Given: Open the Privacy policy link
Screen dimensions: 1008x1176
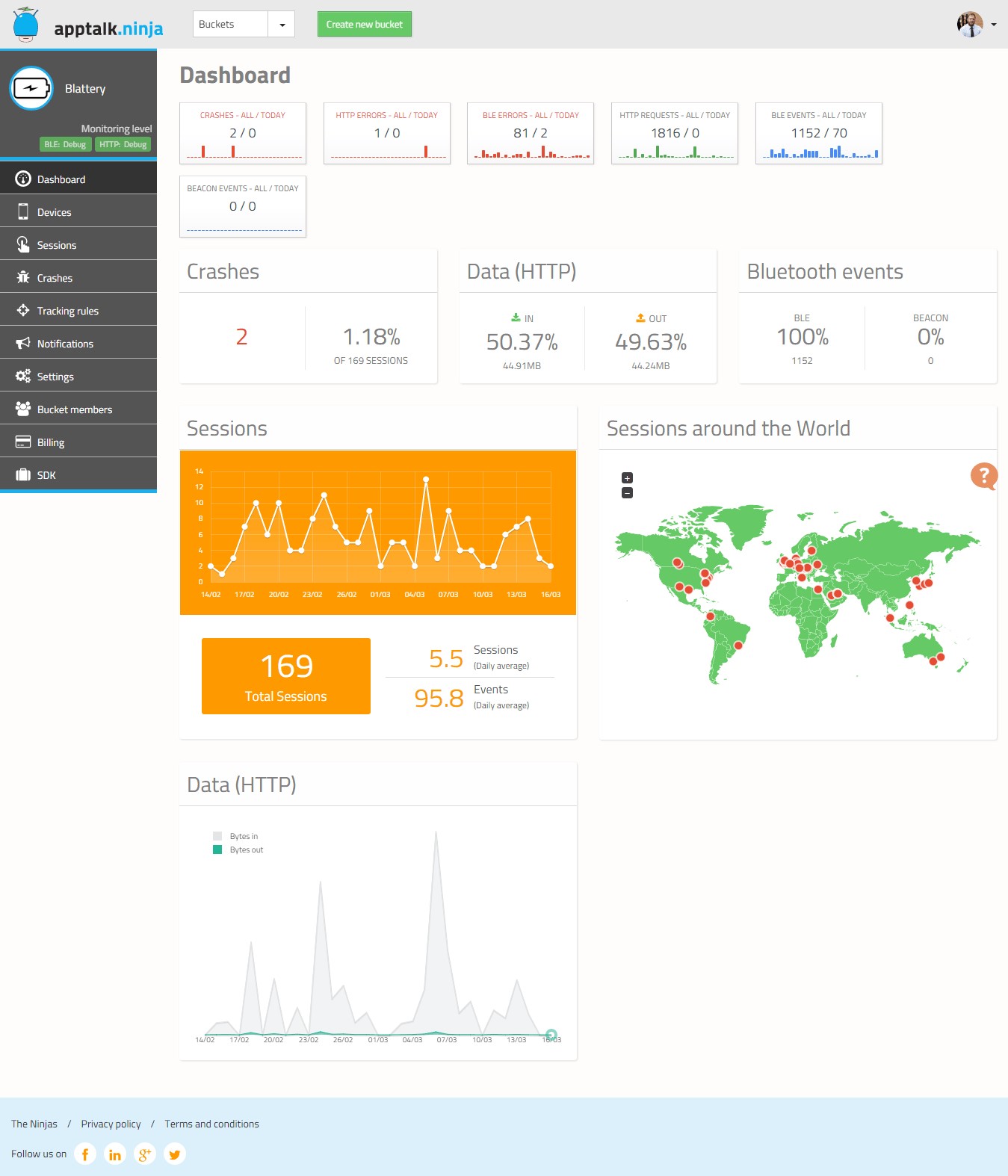Looking at the screenshot, I should (x=111, y=1124).
